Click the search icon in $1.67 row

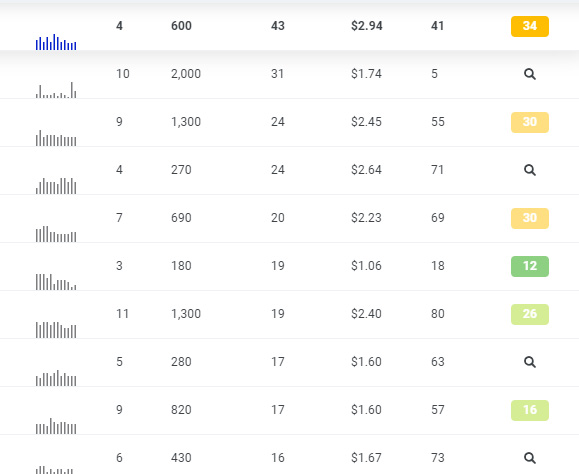point(530,458)
